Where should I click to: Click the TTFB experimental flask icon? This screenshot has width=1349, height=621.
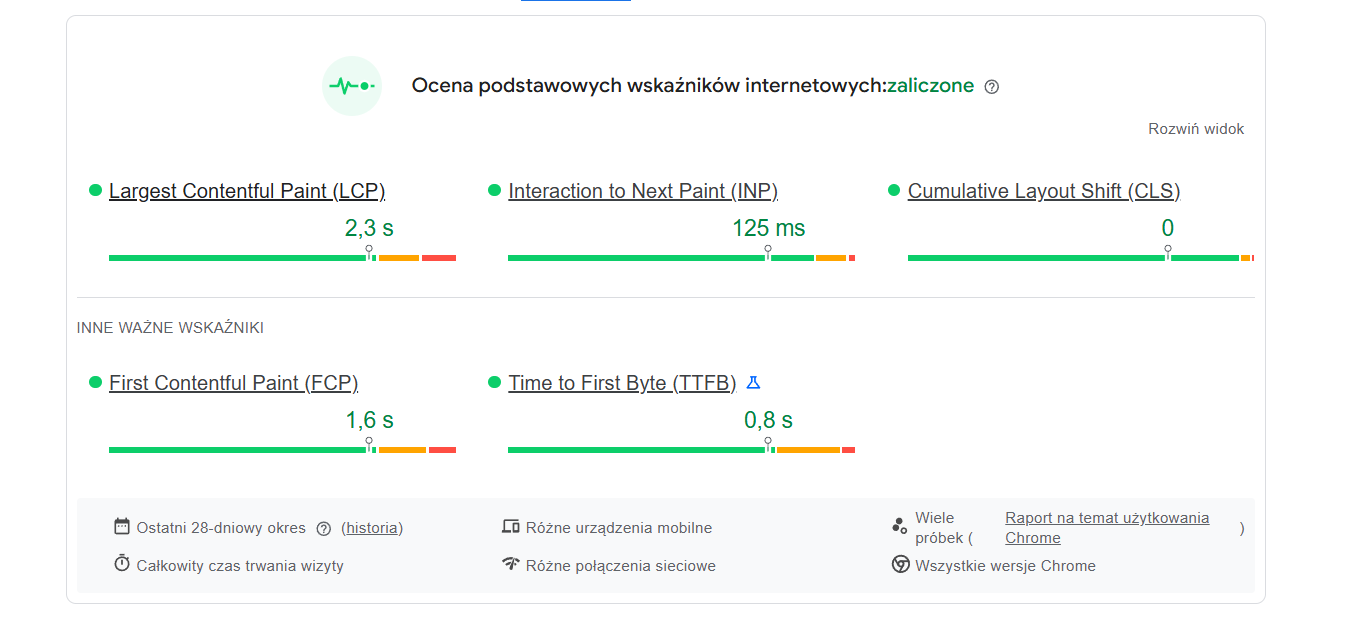754,383
